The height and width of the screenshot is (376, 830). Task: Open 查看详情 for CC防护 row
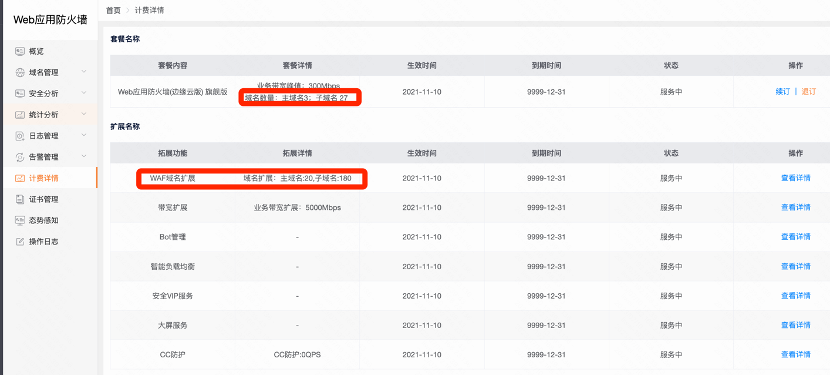[x=796, y=354]
